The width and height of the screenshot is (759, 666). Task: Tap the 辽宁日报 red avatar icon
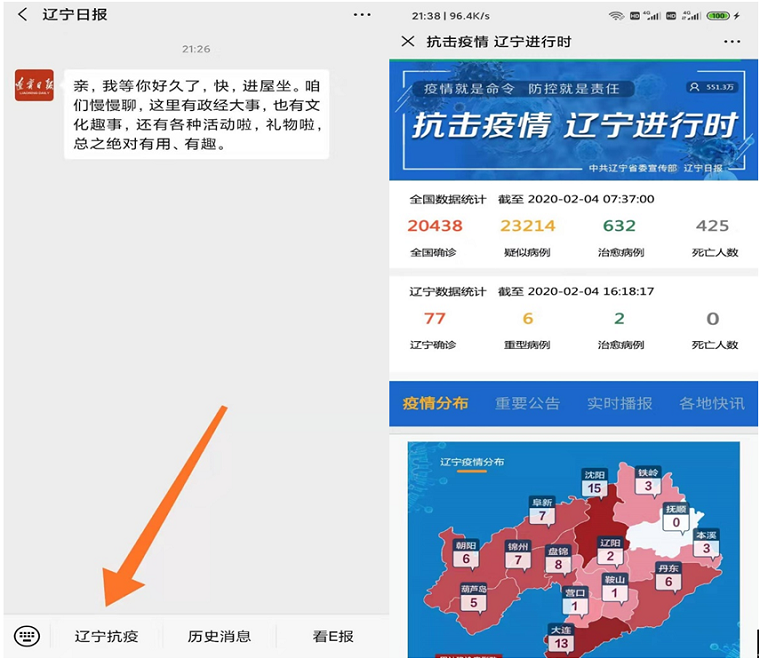click(34, 86)
